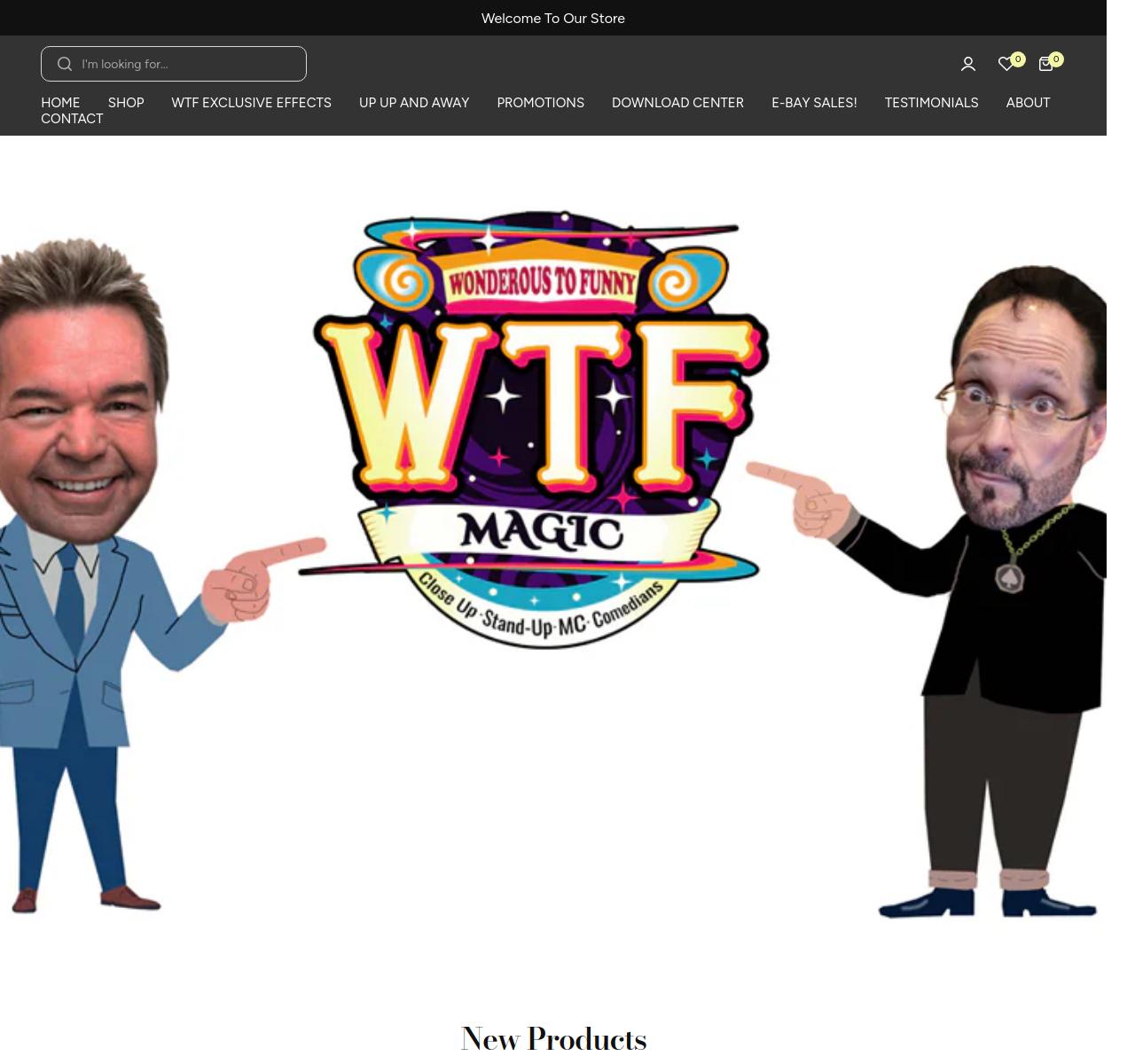The width and height of the screenshot is (1135, 1064).
Task: Open the user account icon
Action: pyautogui.click(x=967, y=64)
